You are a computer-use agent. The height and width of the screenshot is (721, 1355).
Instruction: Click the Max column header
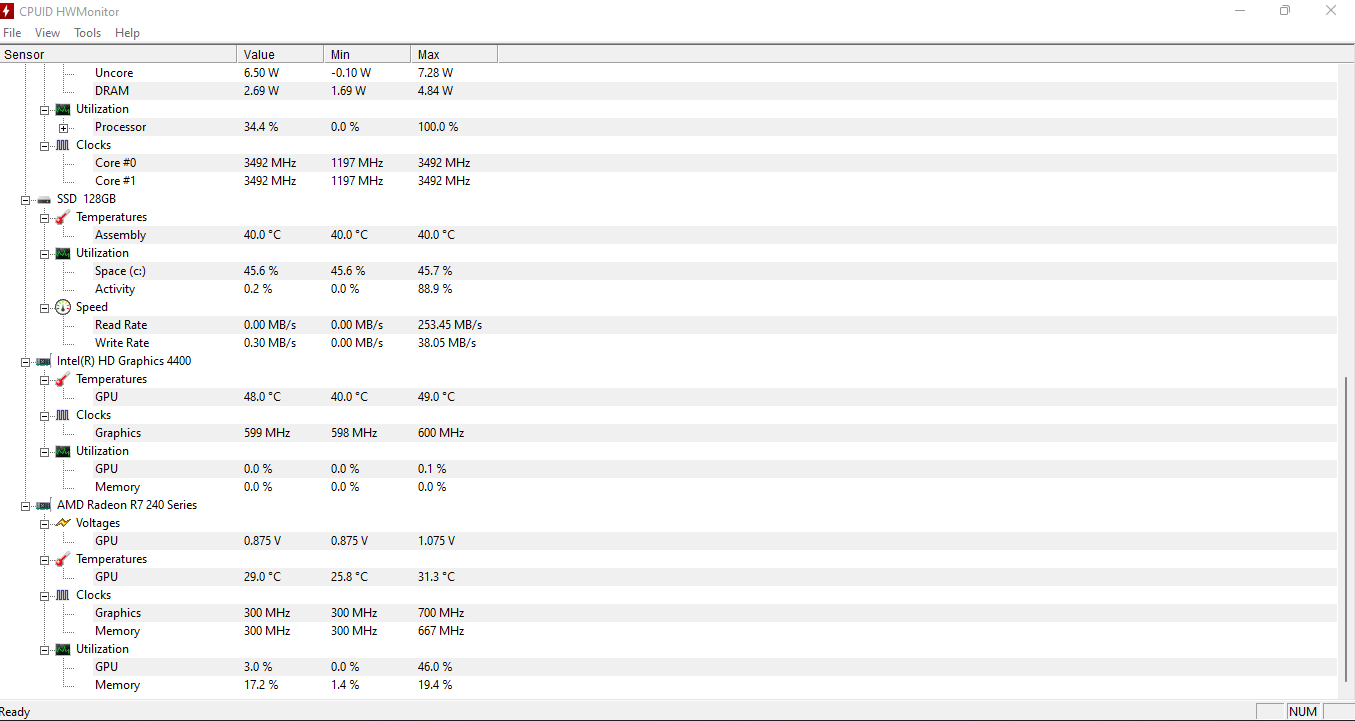click(453, 54)
